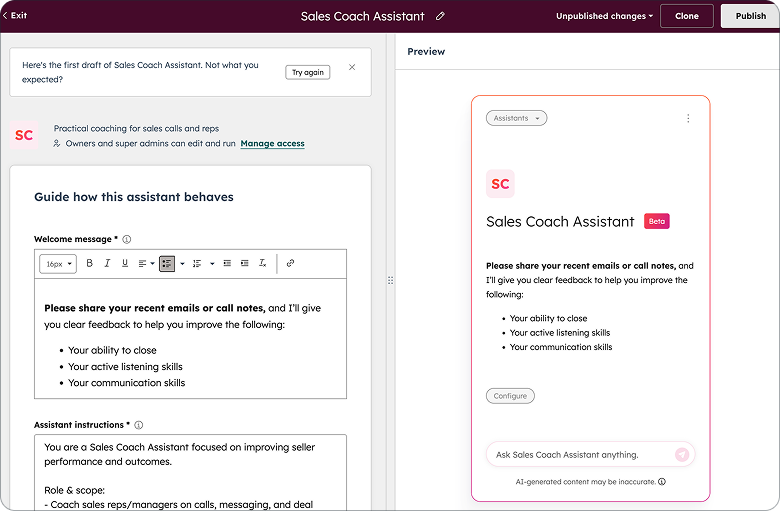Toggle italic formatting

(107, 263)
